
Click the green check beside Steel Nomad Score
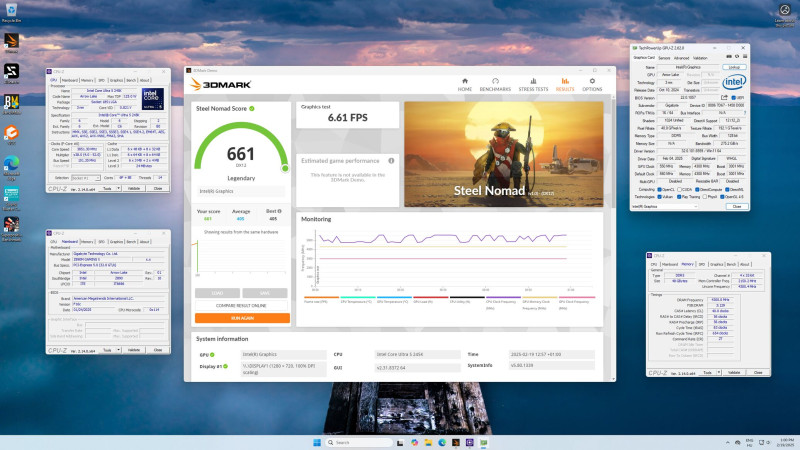[x=252, y=108]
